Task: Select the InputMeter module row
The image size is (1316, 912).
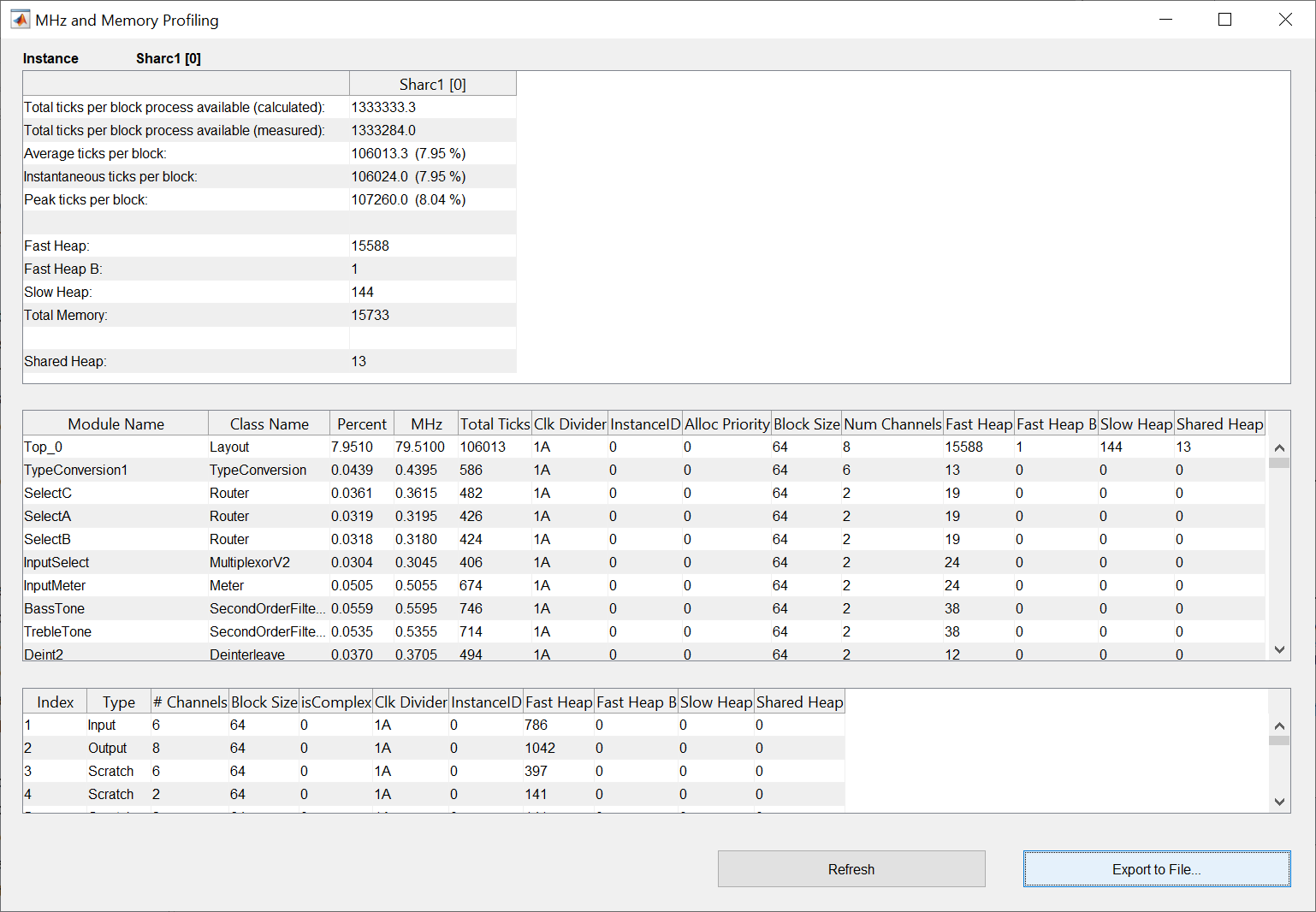Action: 643,585
